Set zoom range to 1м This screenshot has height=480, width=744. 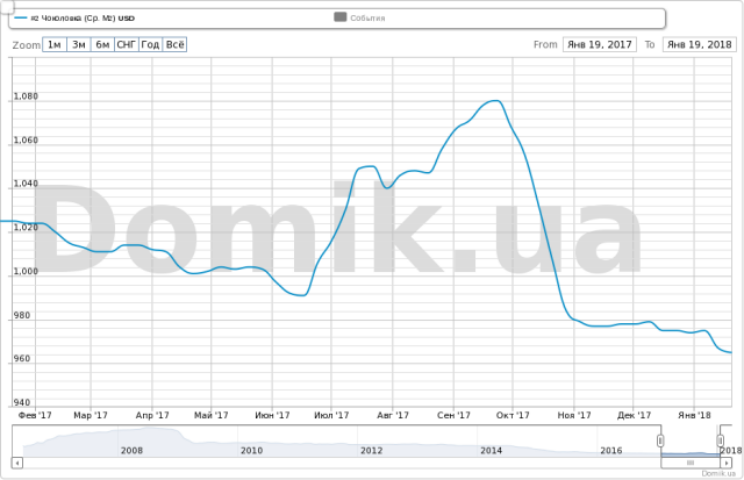pos(55,45)
